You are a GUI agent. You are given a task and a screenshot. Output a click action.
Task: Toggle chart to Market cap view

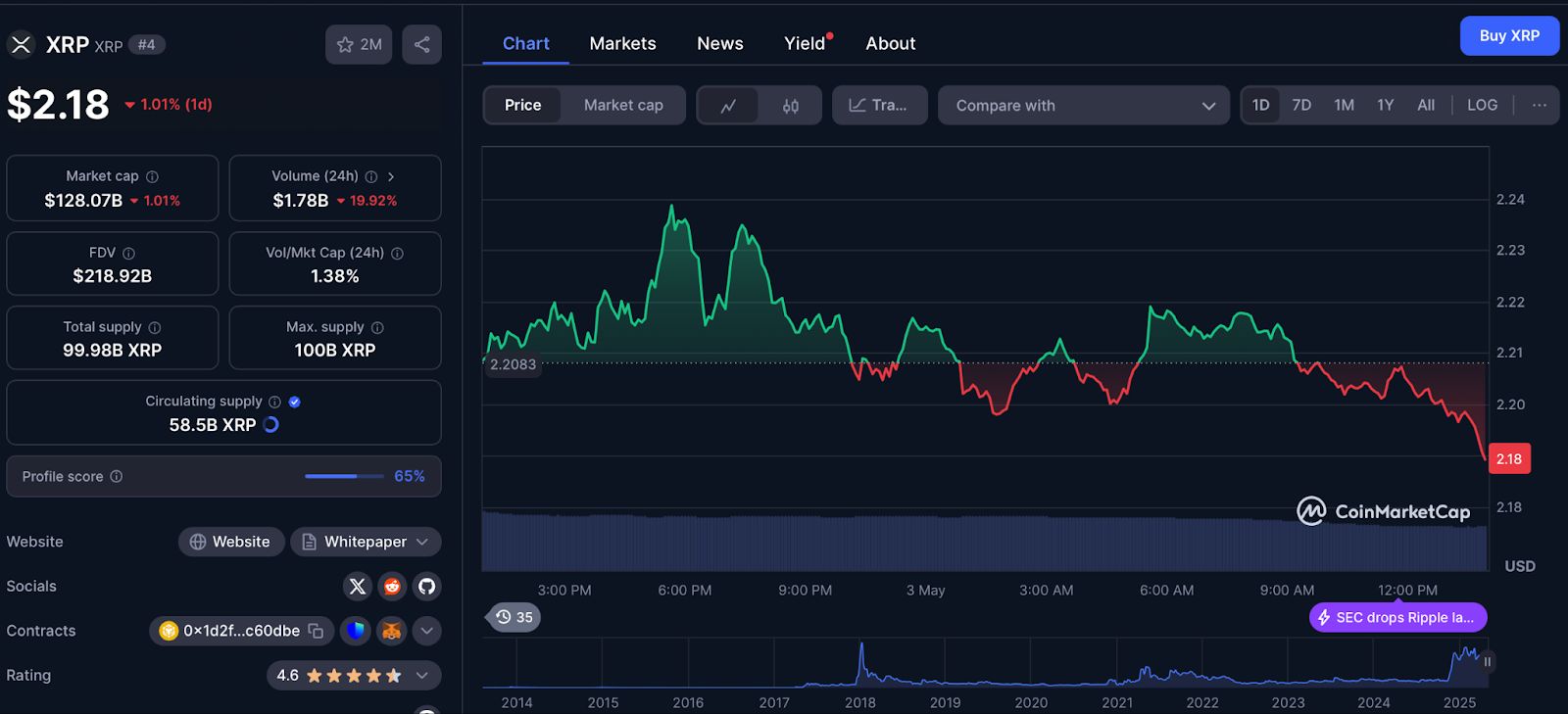[623, 106]
